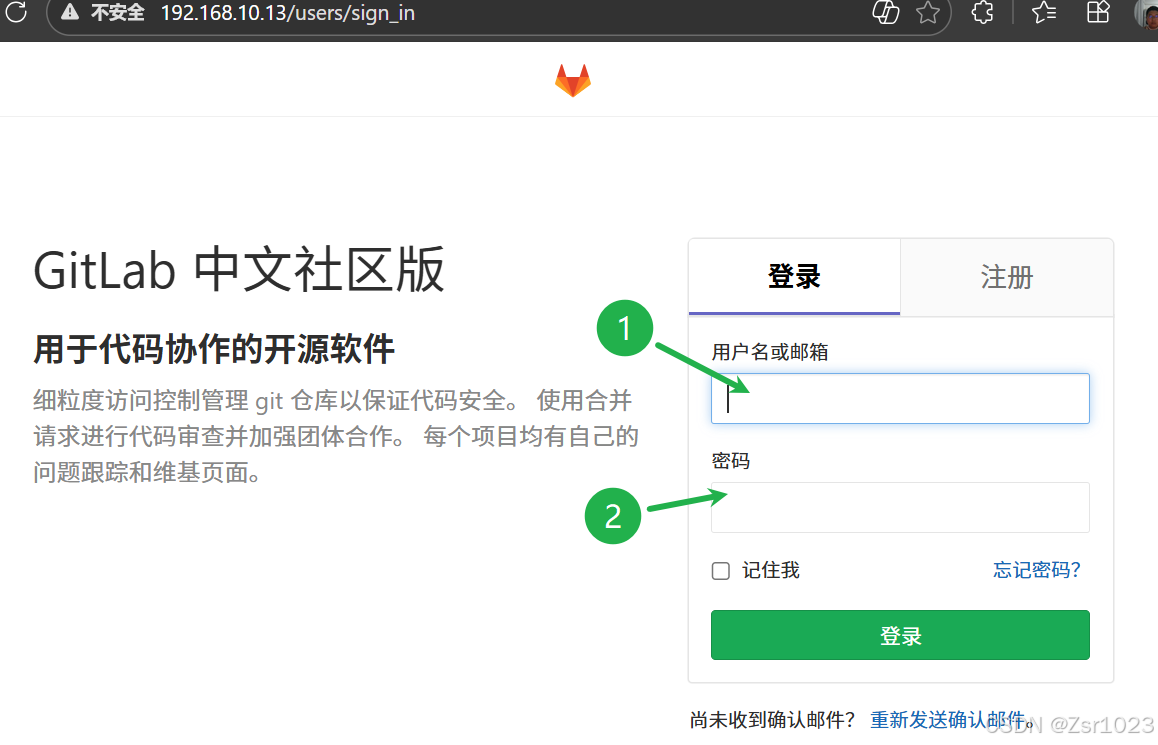Image resolution: width=1158 pixels, height=745 pixels.
Task: Click the address bar URL text
Action: (287, 13)
